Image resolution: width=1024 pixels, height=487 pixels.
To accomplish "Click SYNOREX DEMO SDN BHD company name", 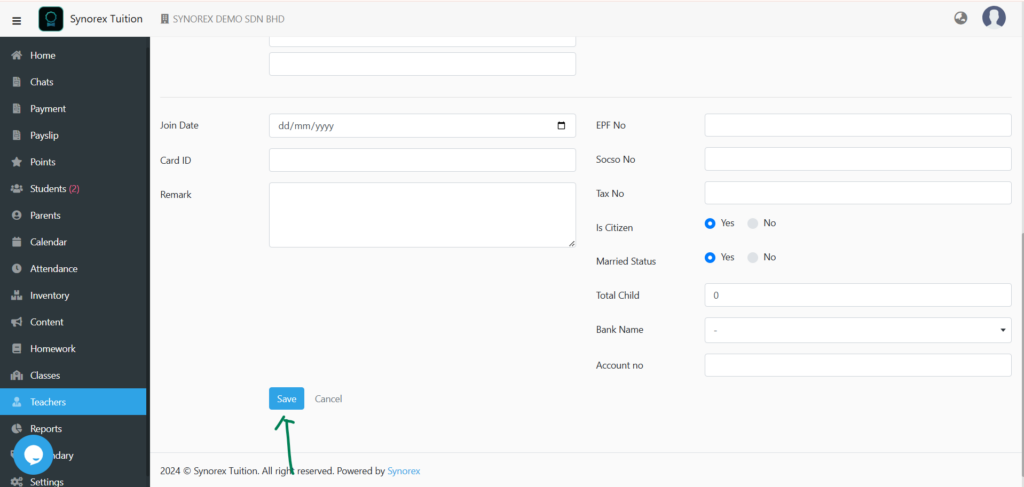I will point(229,19).
